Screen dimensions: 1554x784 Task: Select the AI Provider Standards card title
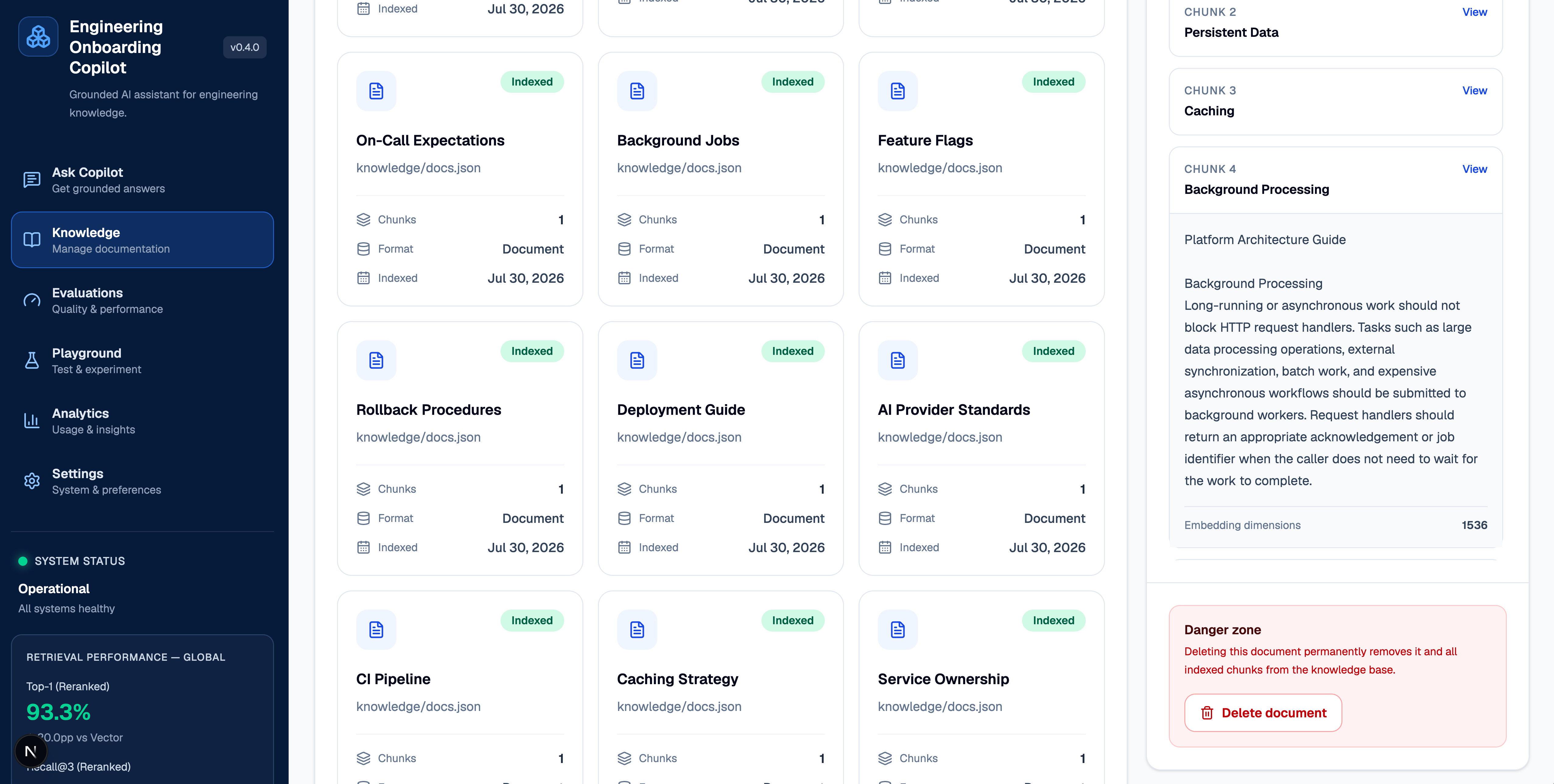[x=954, y=410]
